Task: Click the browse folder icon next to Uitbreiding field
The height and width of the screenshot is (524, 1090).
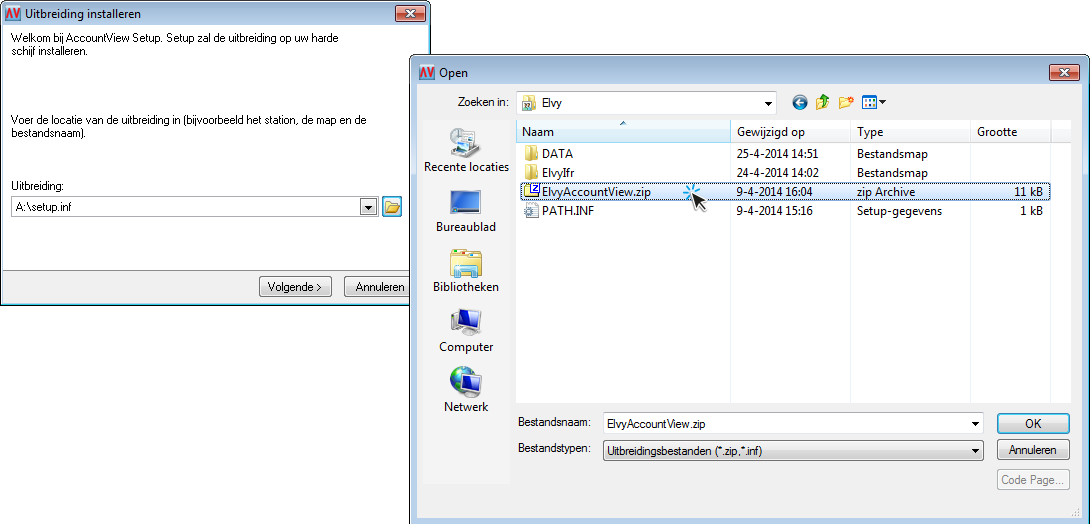Action: tap(391, 207)
